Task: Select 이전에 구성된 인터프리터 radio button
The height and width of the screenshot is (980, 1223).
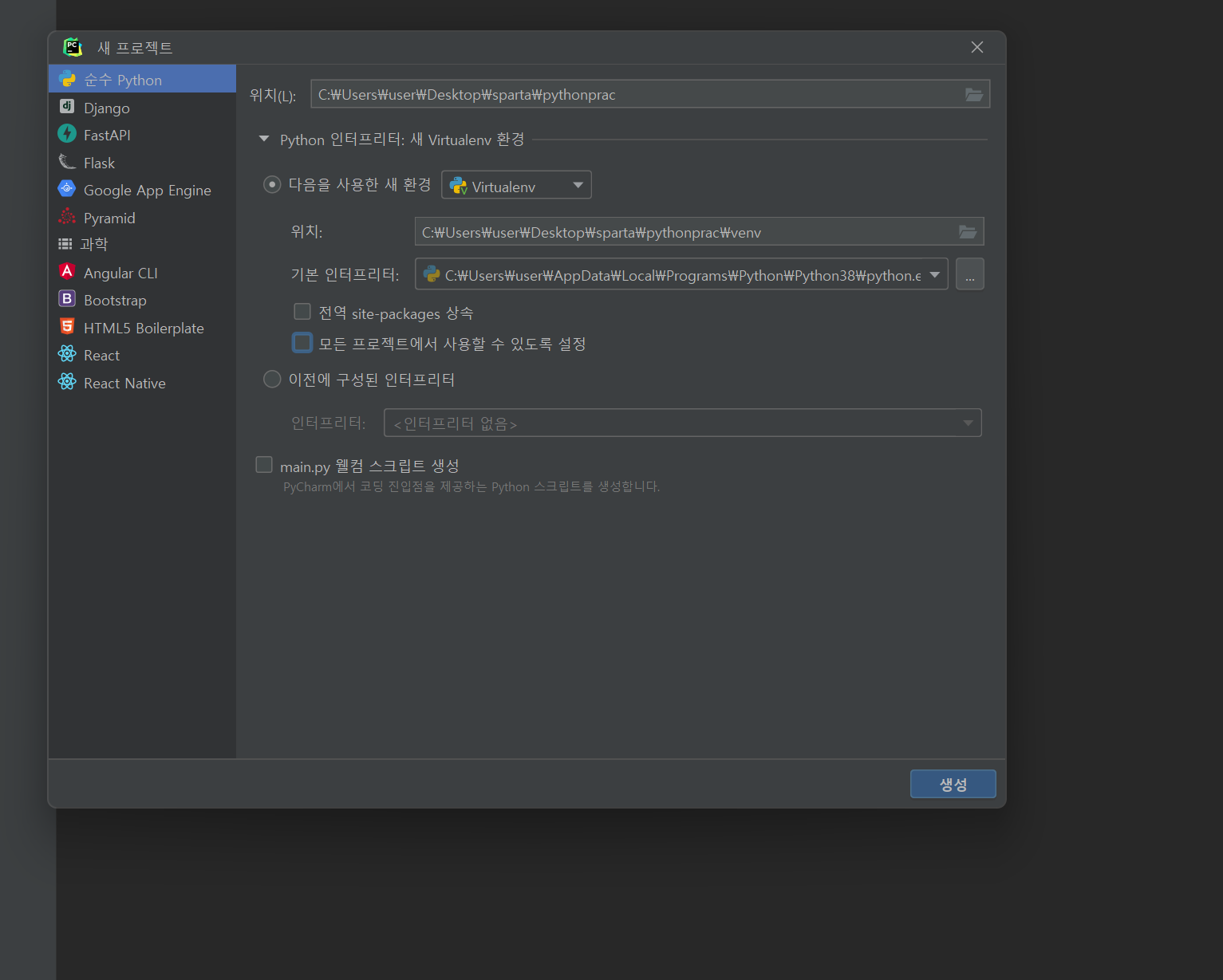Action: (x=272, y=379)
